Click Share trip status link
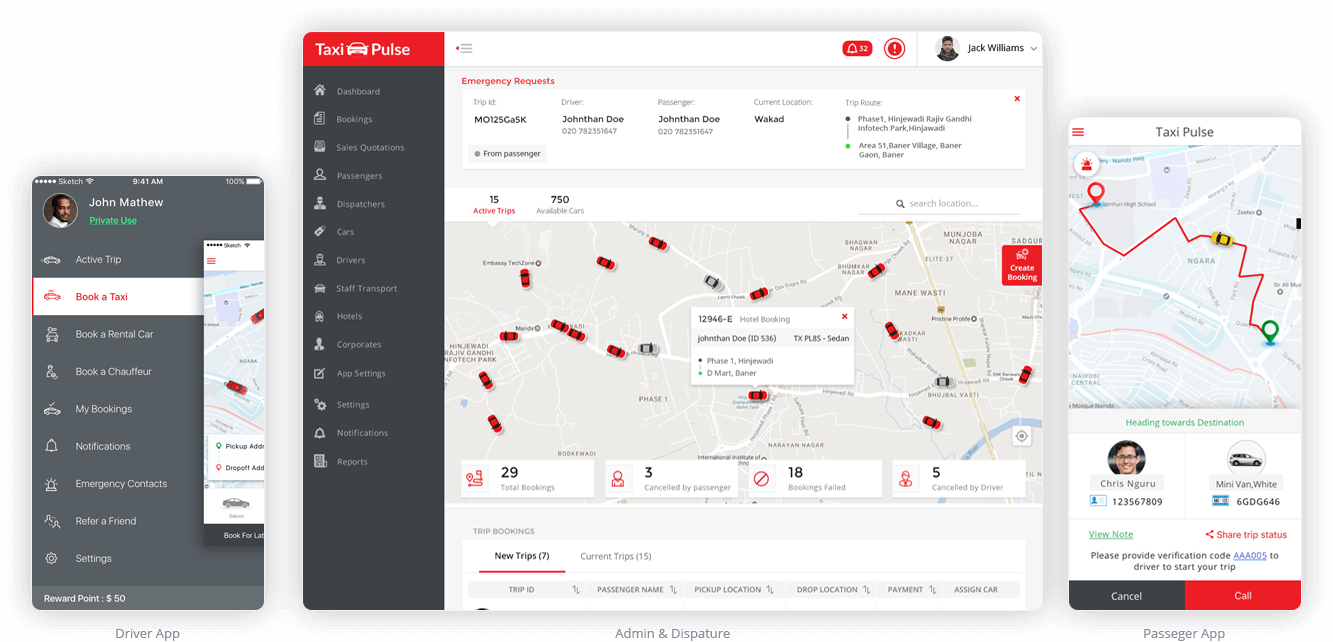 click(x=1246, y=534)
